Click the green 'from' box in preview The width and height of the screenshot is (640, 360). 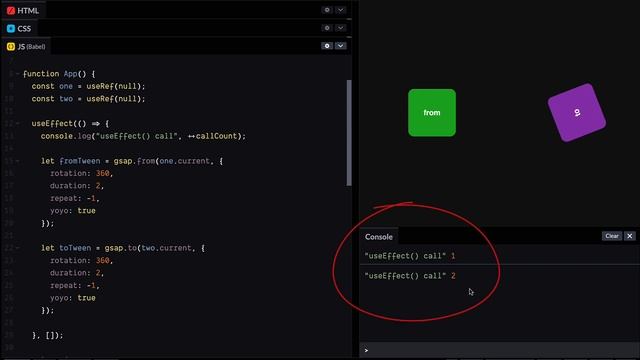click(432, 113)
